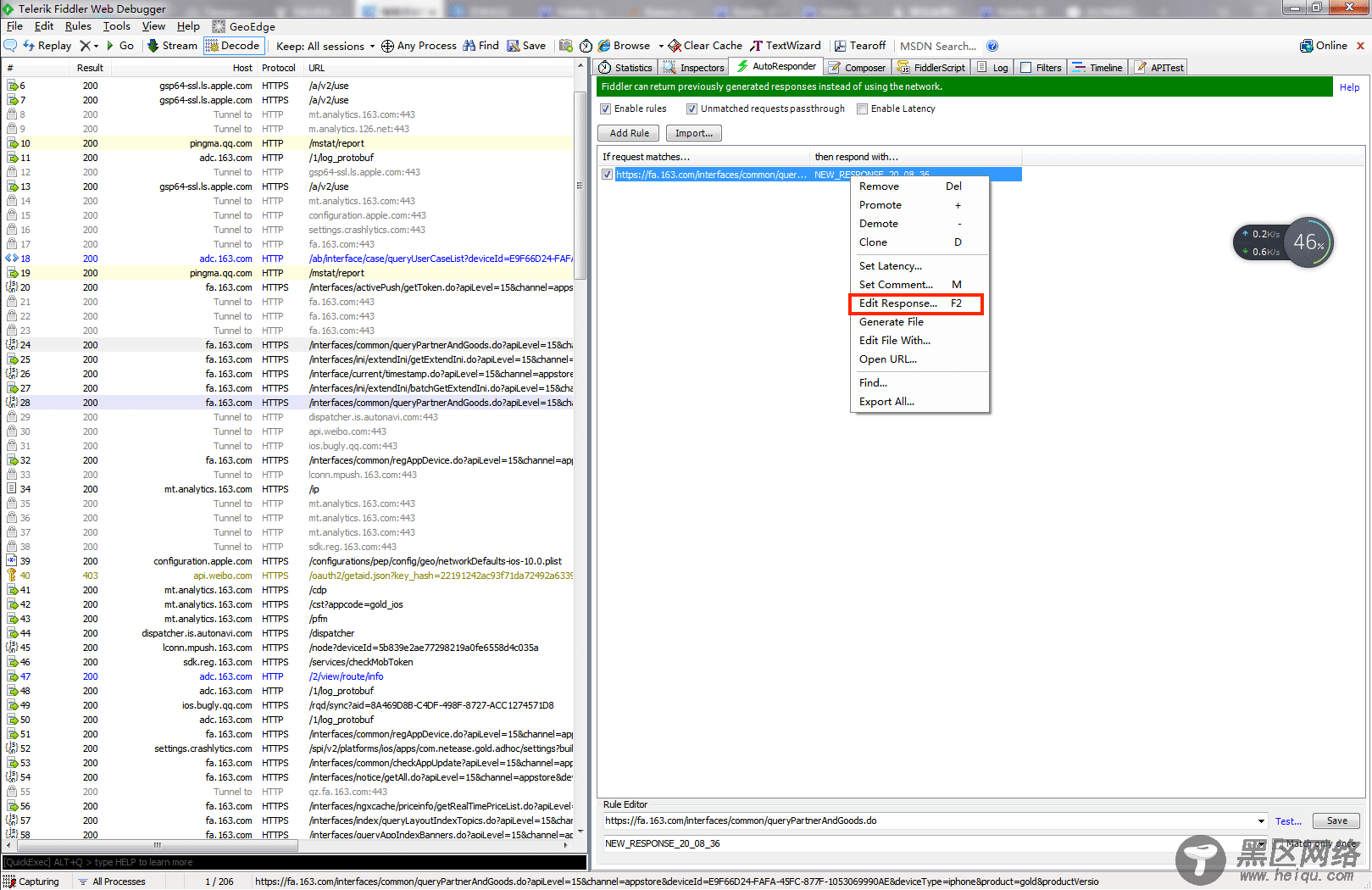Open the Log tab
This screenshot has height=890, width=1372.
pos(992,68)
